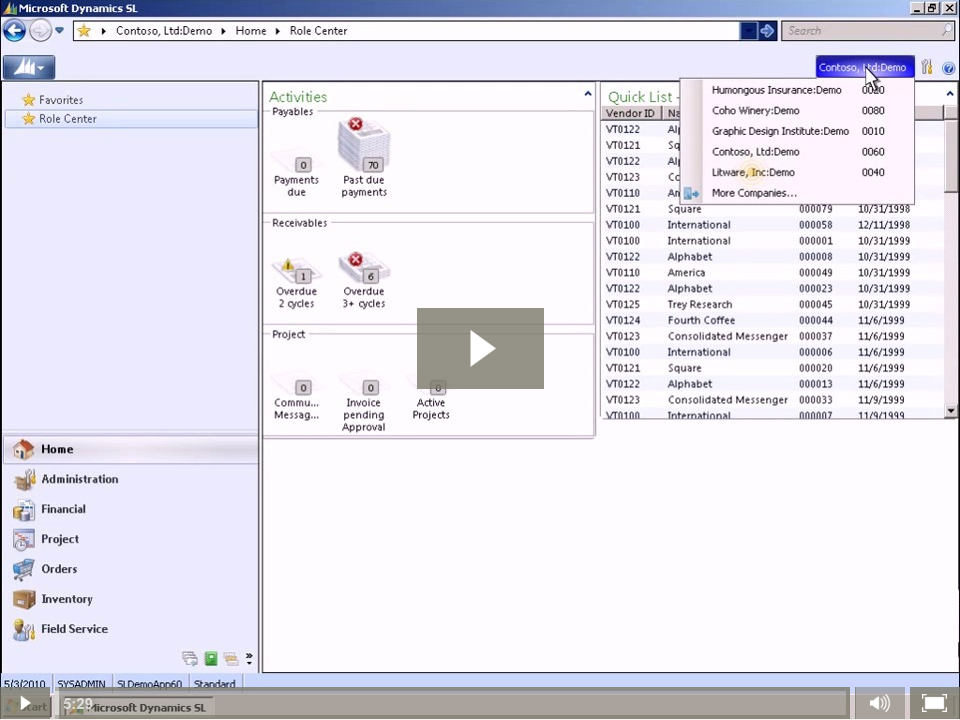The width and height of the screenshot is (960, 720).
Task: Collapse the Activities panel
Action: click(588, 94)
